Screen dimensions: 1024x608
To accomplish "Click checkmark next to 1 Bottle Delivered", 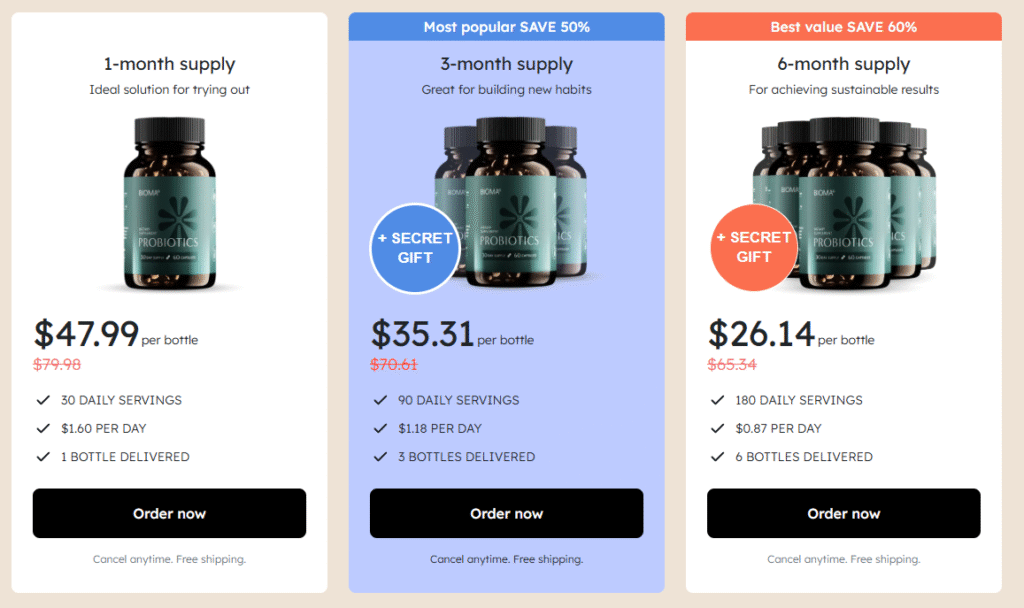I will 43,456.
